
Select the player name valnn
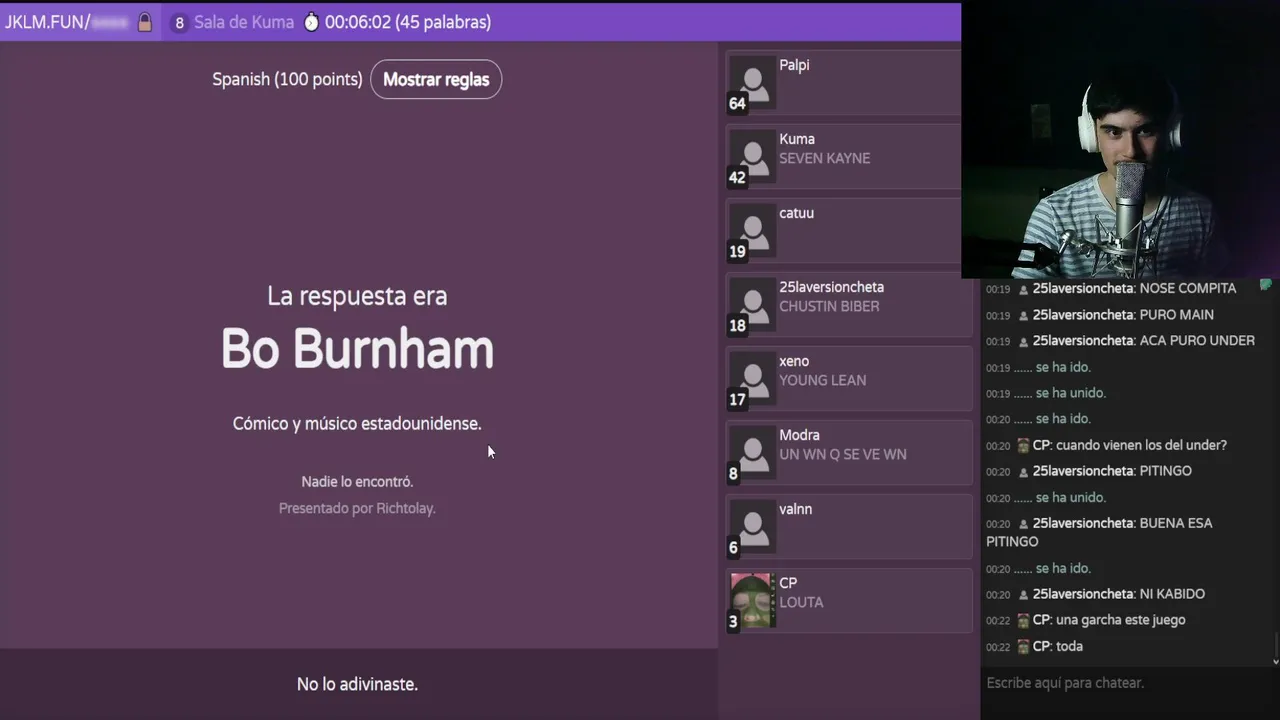coord(795,509)
